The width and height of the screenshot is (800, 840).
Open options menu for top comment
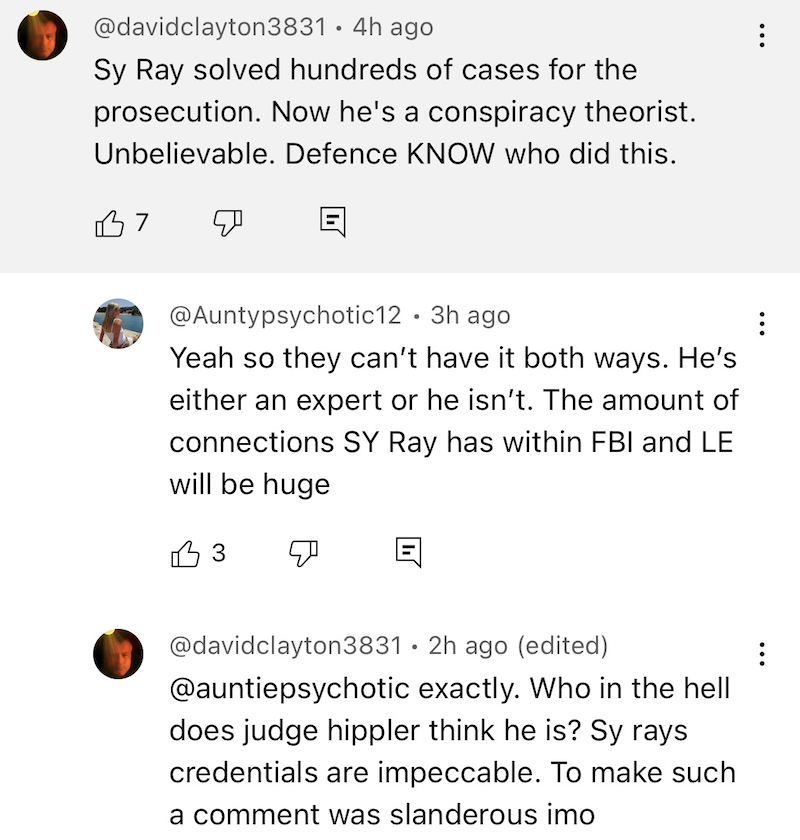click(762, 35)
